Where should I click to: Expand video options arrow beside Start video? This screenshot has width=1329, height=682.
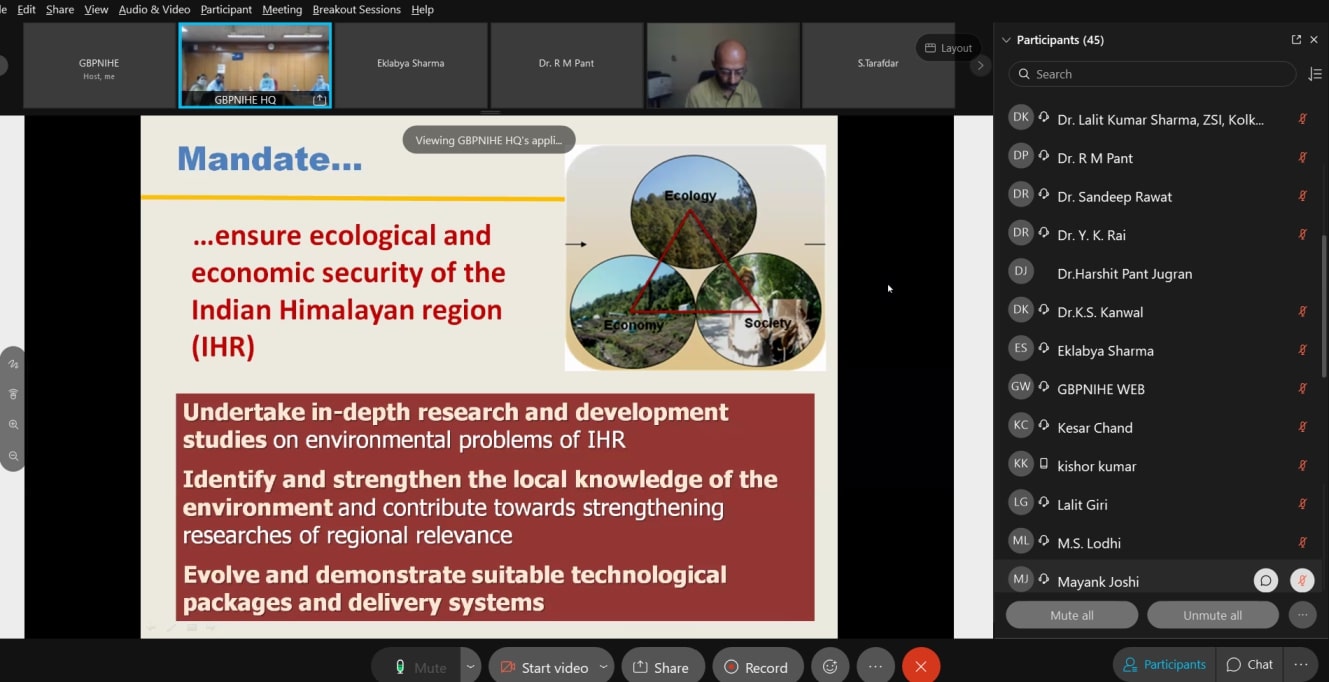pyautogui.click(x=603, y=667)
